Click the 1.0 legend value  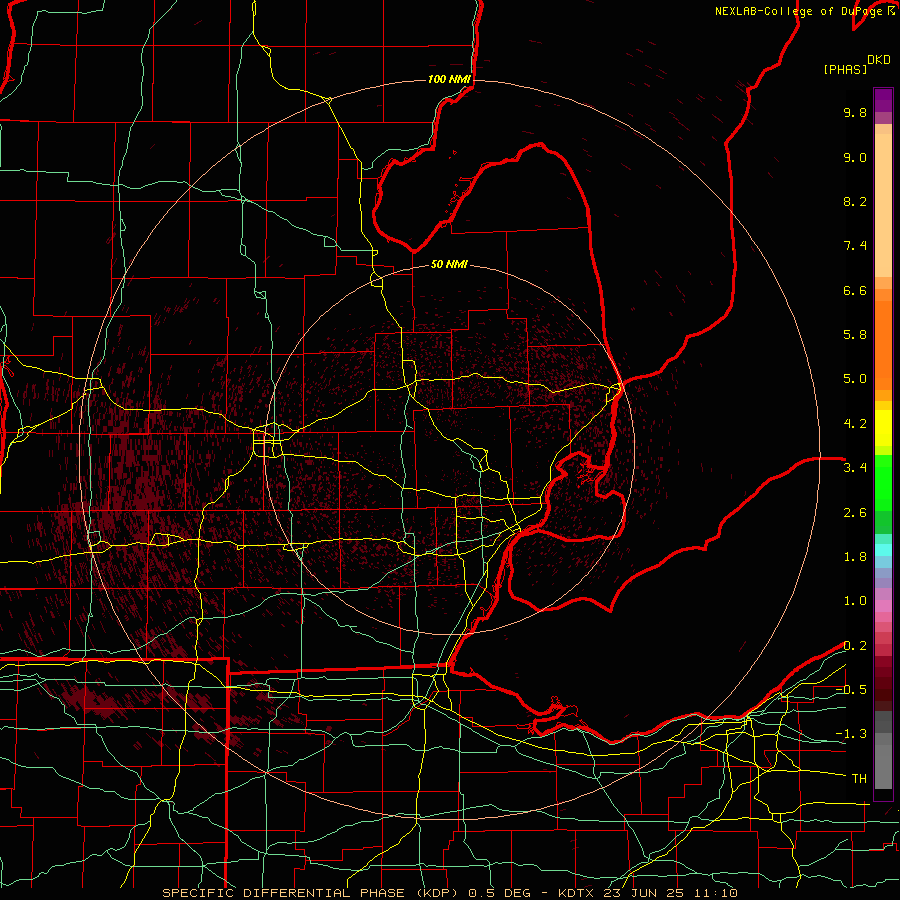(x=855, y=602)
